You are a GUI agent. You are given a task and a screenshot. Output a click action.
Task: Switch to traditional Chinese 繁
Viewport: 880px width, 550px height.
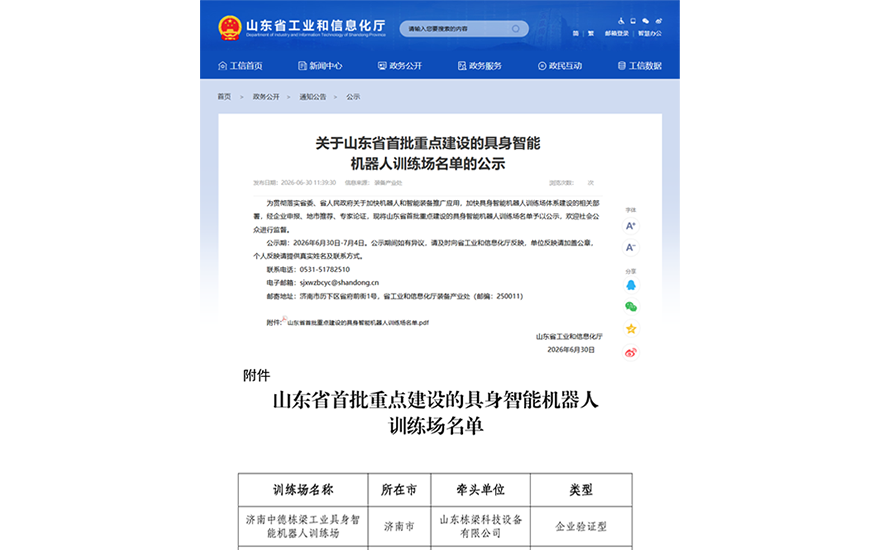click(590, 34)
